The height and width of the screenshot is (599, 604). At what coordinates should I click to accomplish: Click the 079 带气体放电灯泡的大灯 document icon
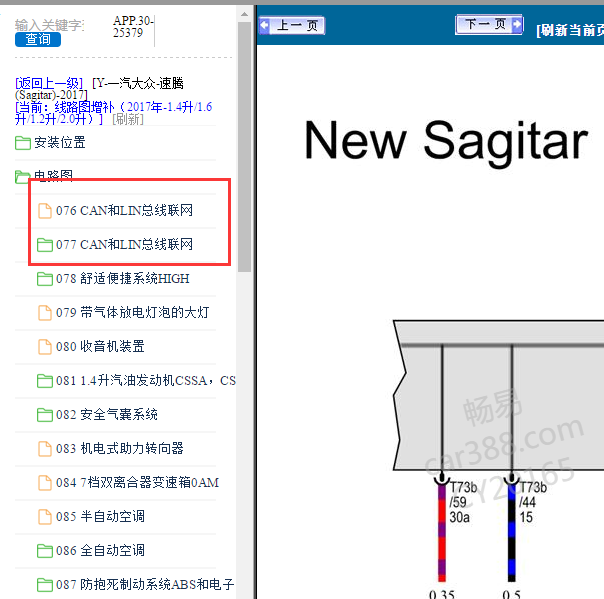tap(45, 313)
